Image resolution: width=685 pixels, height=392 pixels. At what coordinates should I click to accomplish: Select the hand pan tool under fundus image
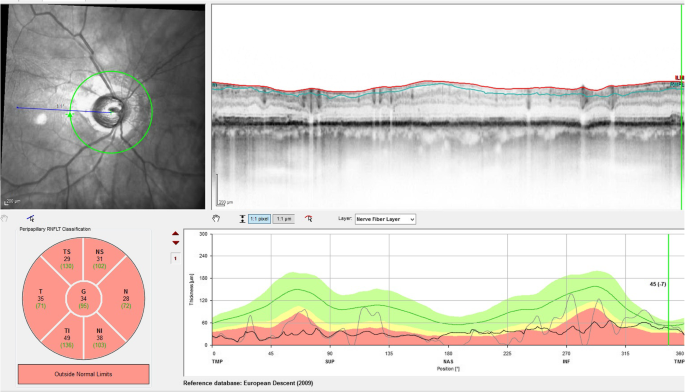tap(4, 218)
